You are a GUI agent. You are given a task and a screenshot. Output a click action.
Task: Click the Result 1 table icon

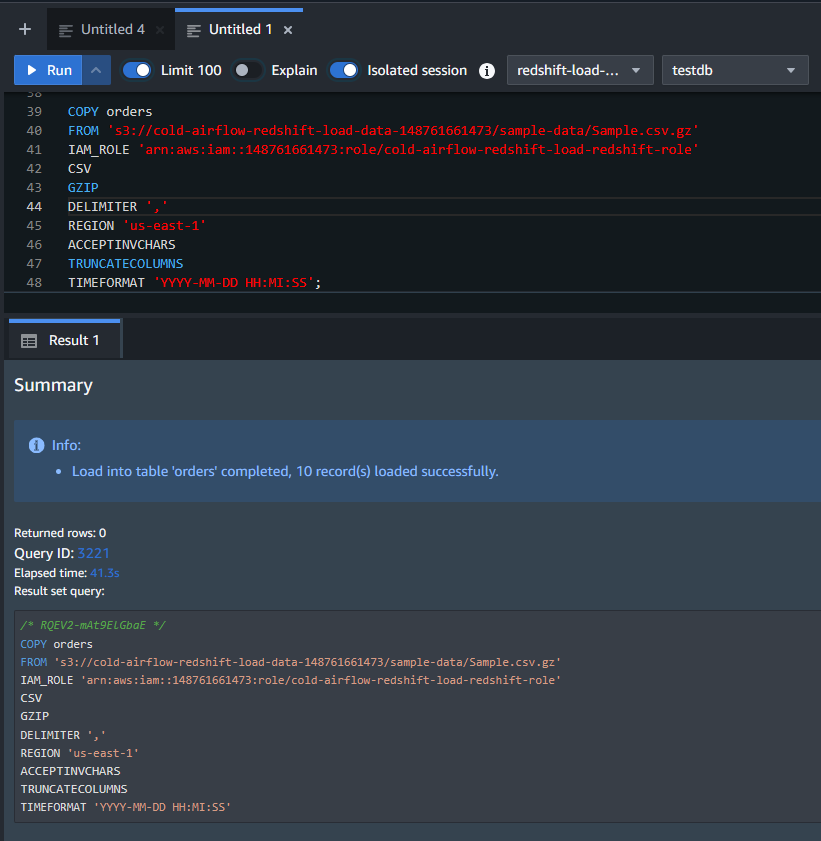29,341
